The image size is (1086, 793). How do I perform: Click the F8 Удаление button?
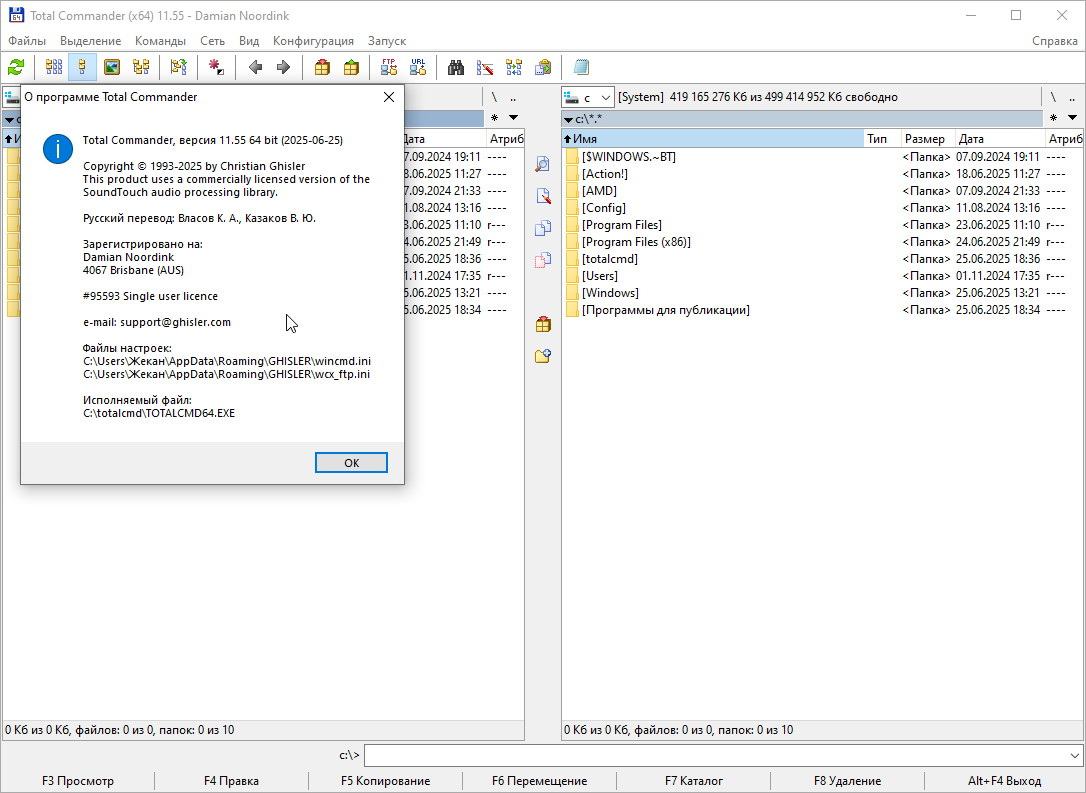click(847, 781)
